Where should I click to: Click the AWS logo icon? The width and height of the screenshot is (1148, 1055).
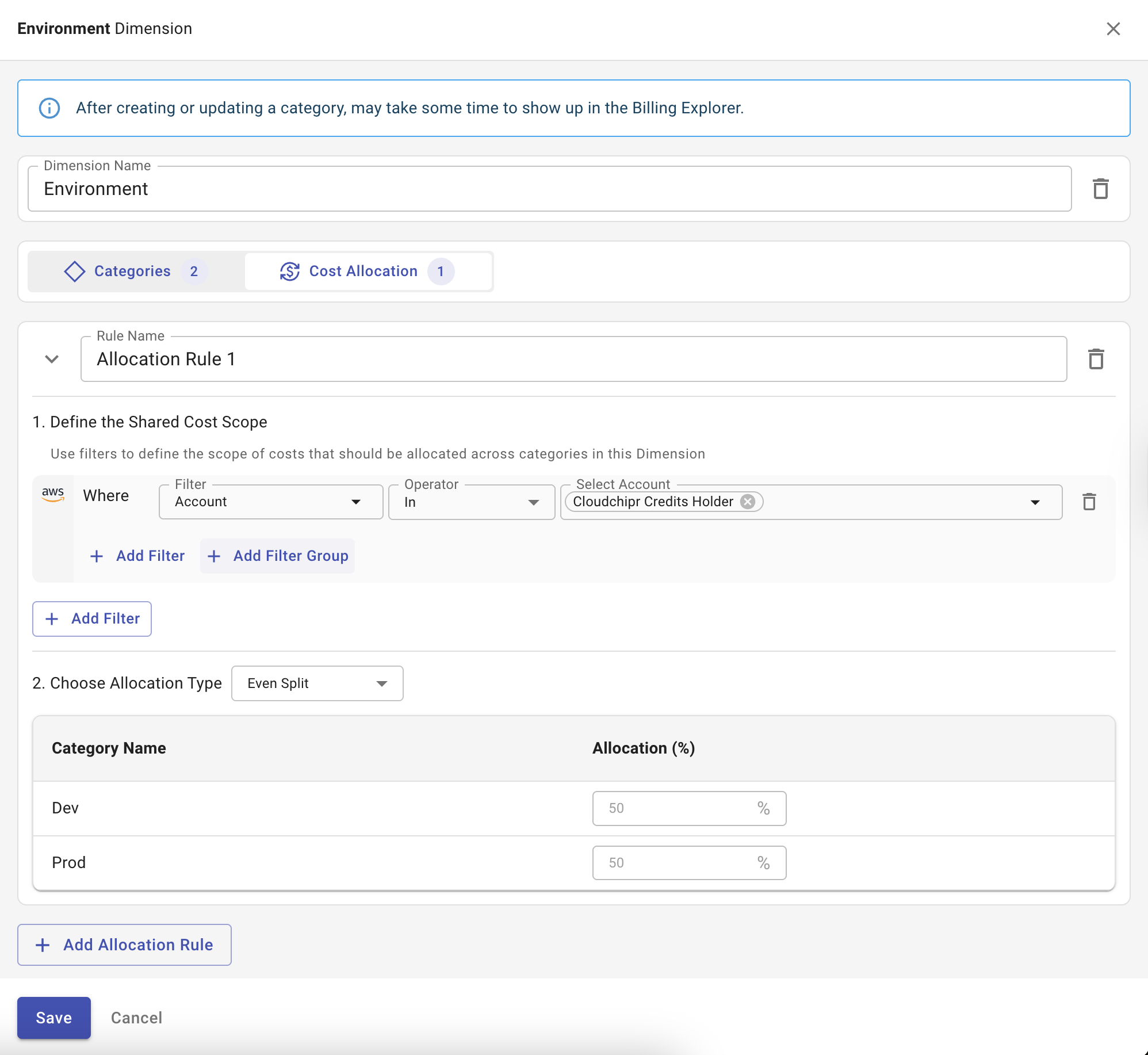point(53,494)
